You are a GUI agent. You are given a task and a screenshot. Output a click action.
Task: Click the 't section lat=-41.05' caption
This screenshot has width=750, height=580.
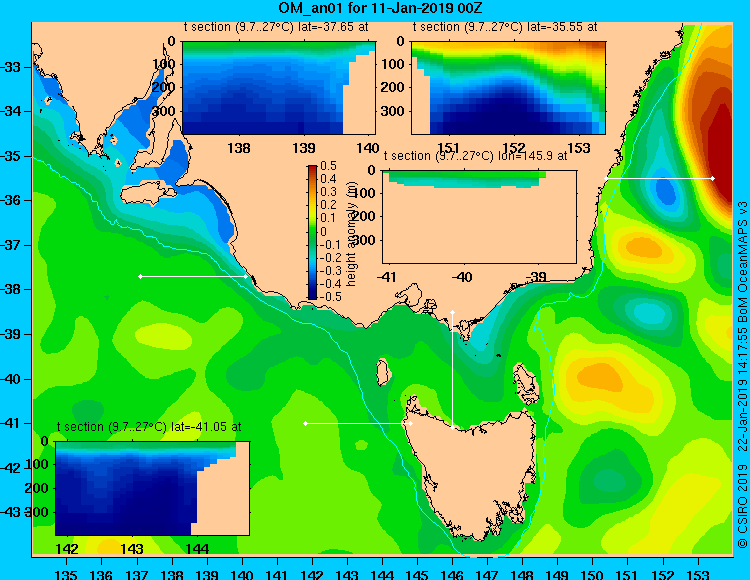pos(149,427)
